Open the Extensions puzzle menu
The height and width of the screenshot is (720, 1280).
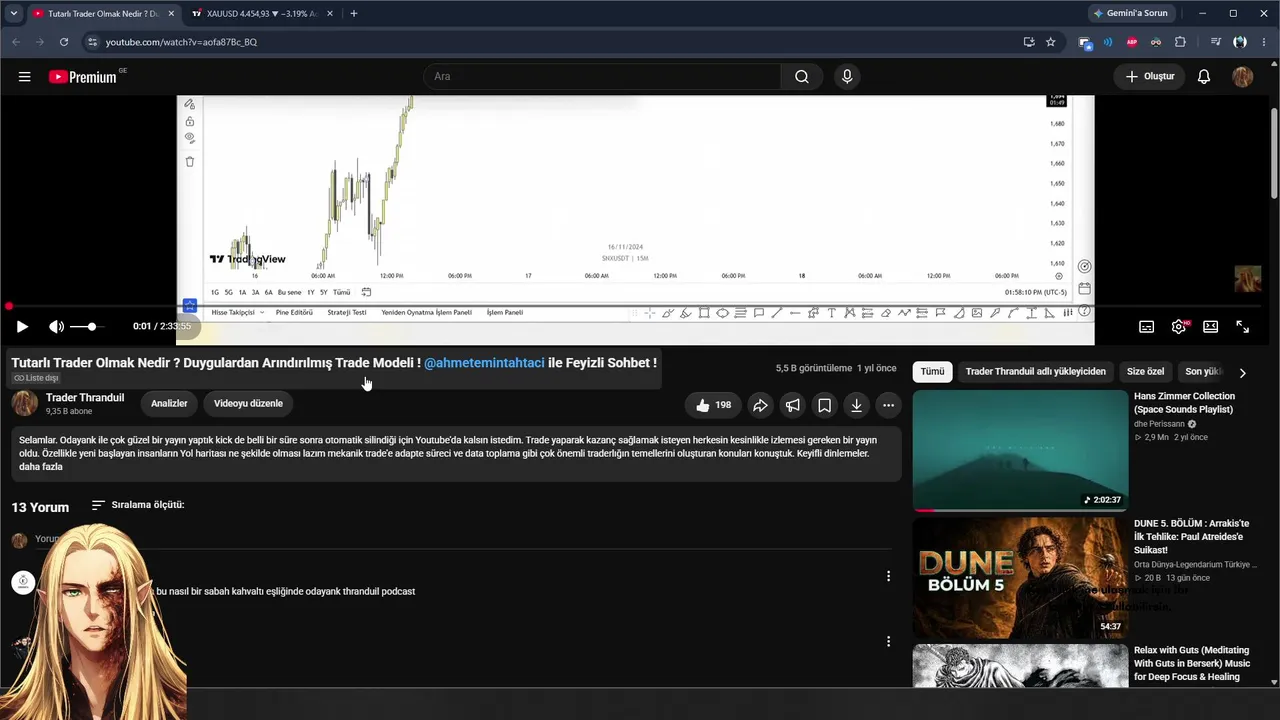point(1180,42)
